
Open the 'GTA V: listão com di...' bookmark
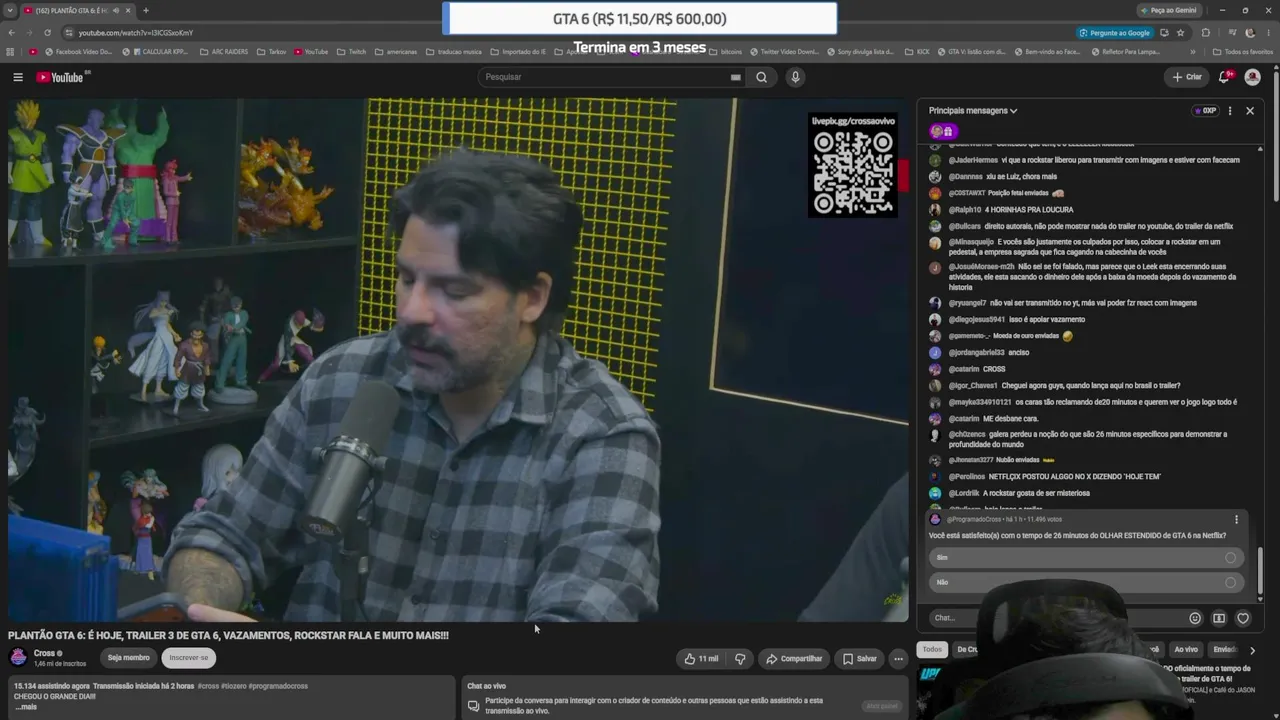(x=970, y=51)
